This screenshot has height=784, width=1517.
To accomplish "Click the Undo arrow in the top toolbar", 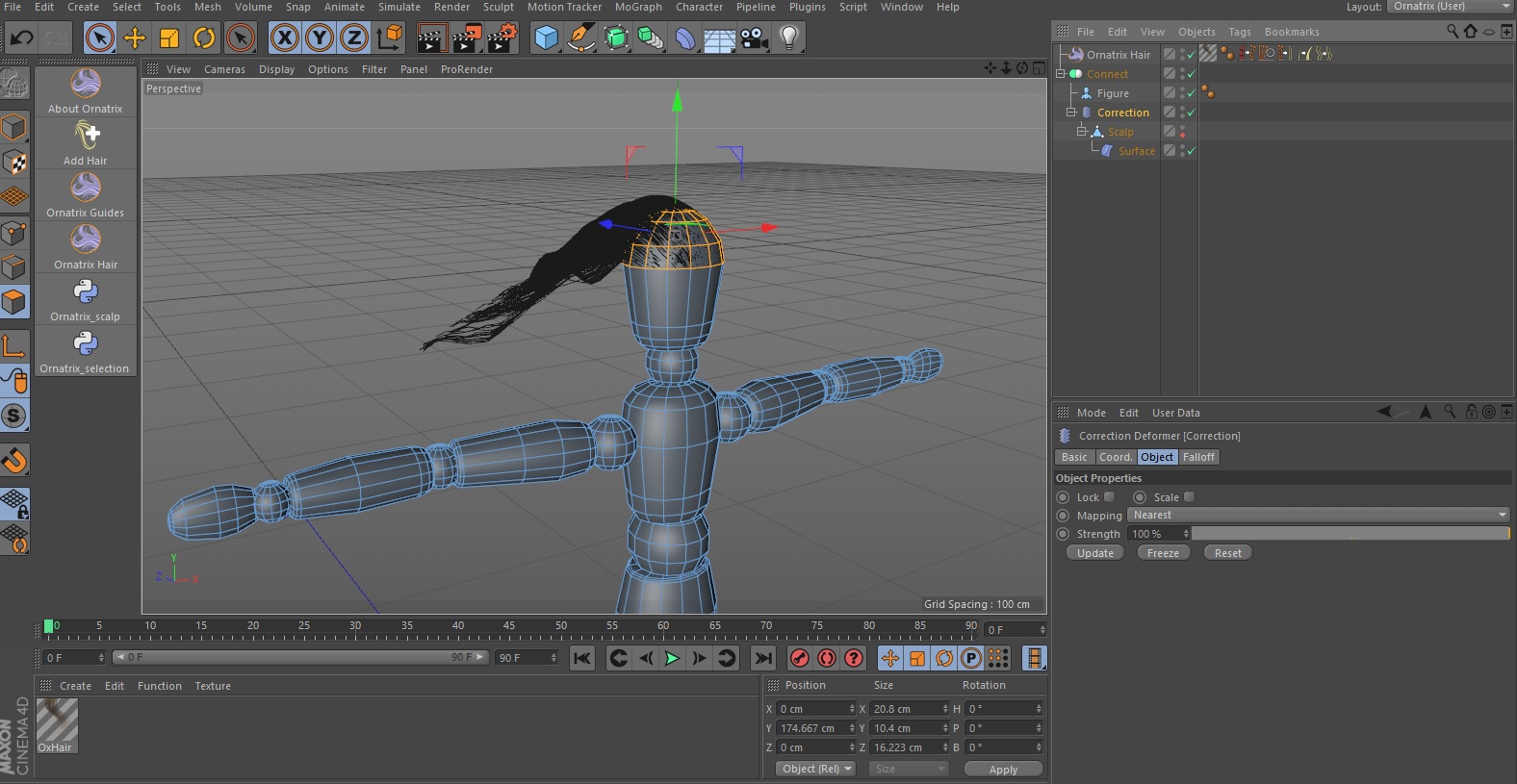I will 21,38.
